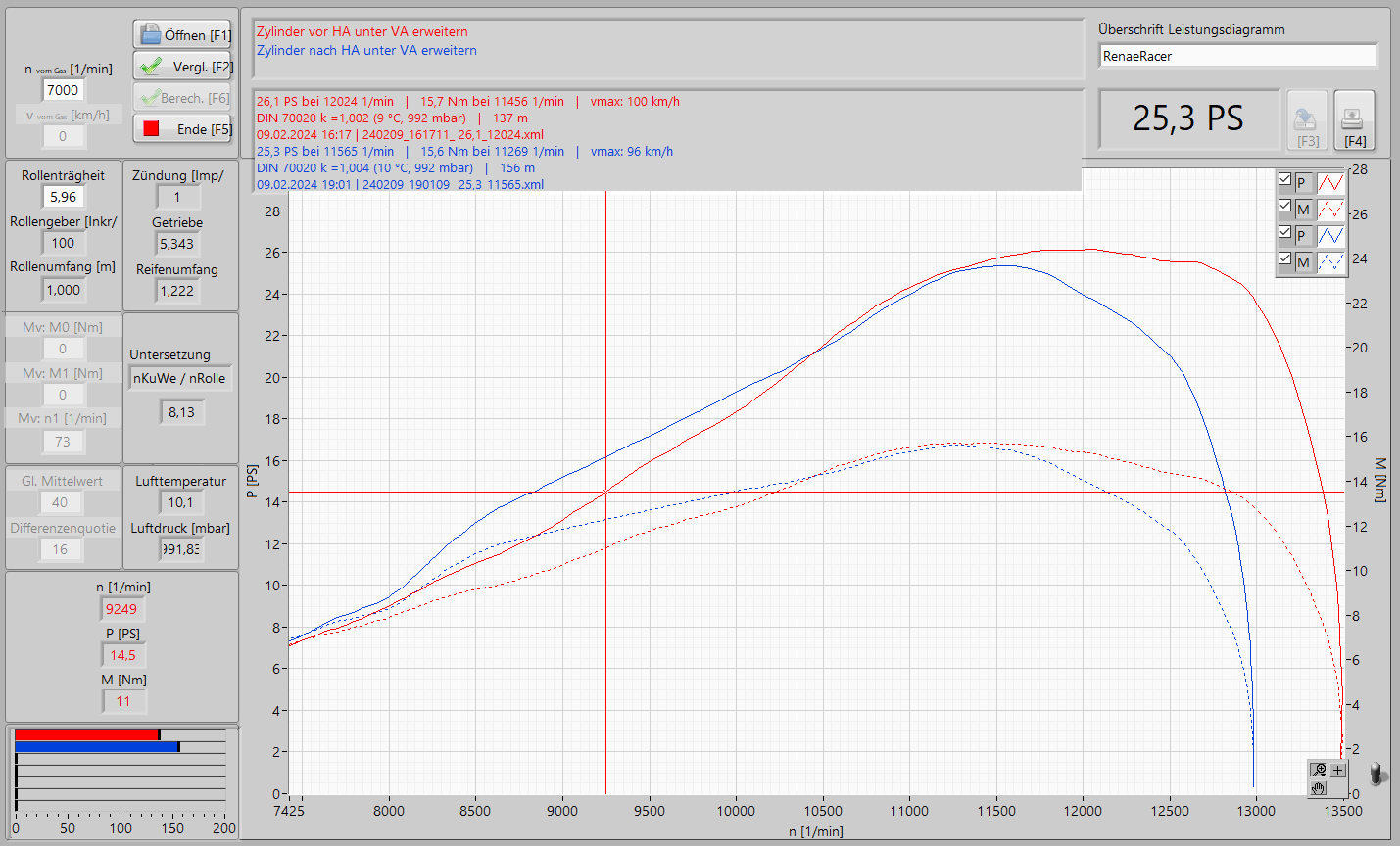Stop with the Ende [F5] button
This screenshot has height=846, width=1400.
183,129
